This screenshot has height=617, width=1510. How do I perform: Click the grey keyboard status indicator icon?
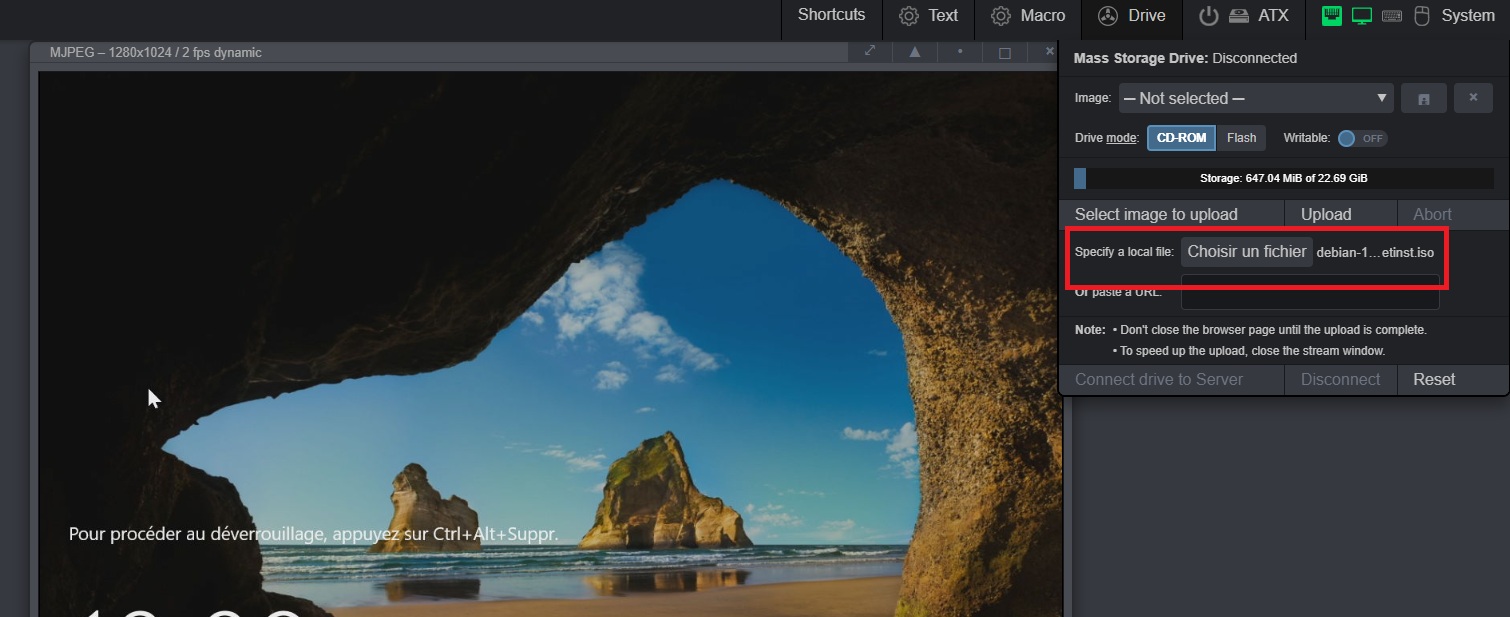pos(1391,16)
